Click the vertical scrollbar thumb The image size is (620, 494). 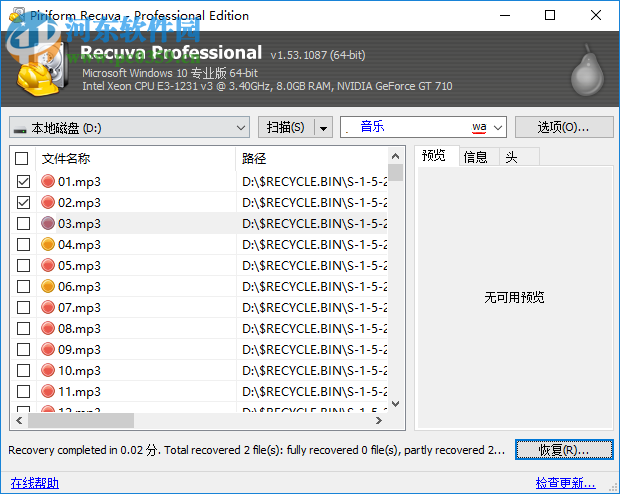point(395,172)
